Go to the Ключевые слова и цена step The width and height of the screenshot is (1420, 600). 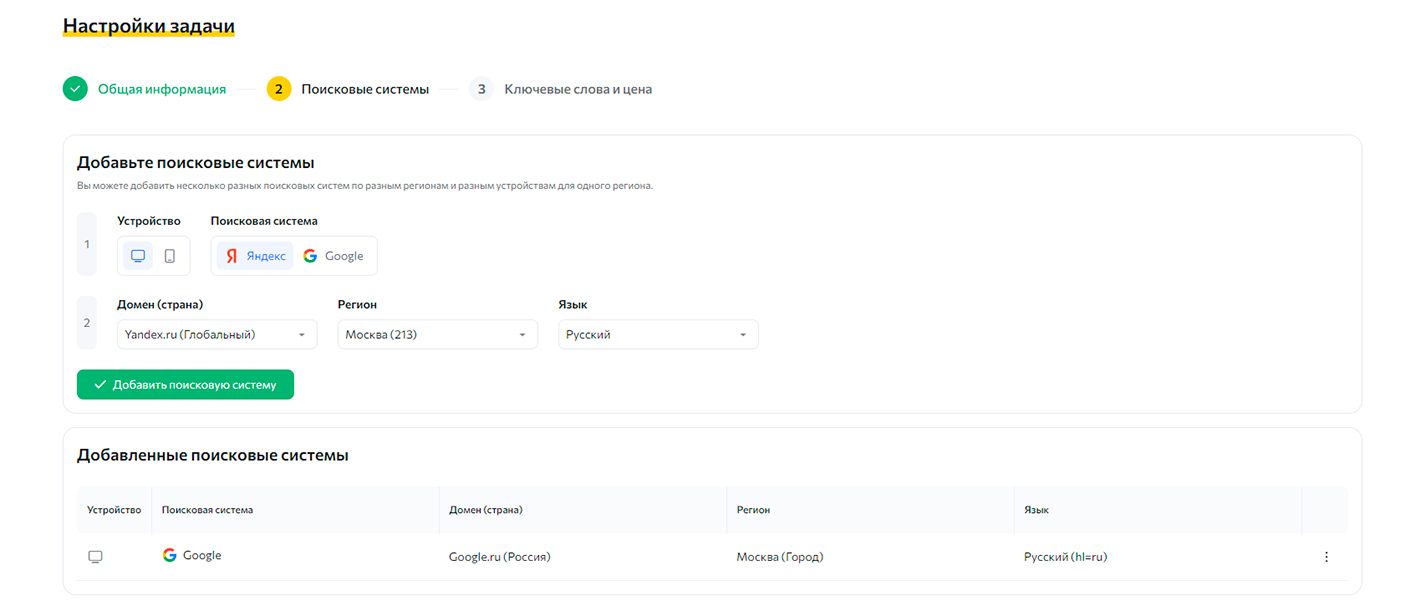pyautogui.click(x=578, y=89)
